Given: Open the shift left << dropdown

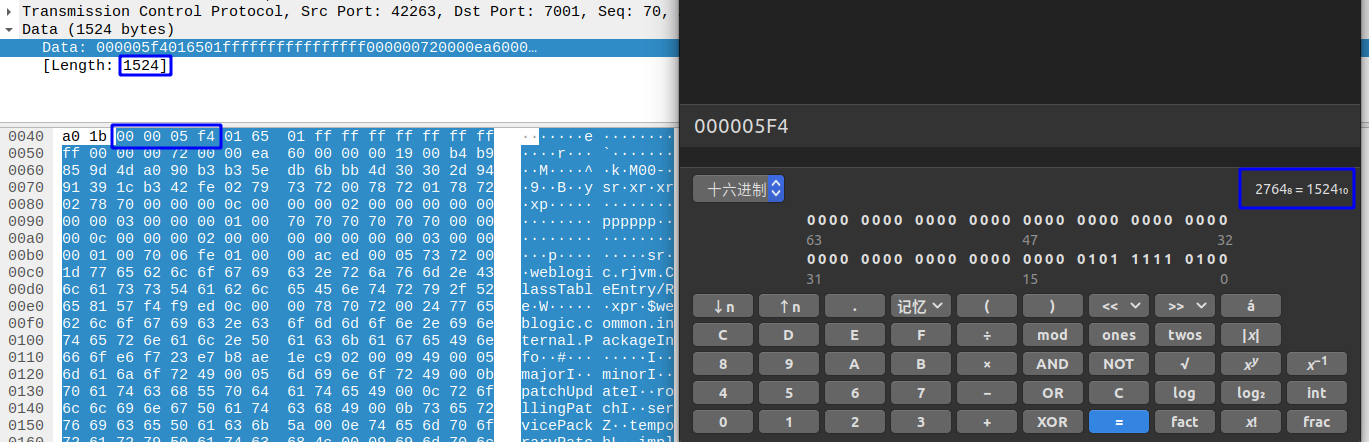Looking at the screenshot, I should (1118, 306).
